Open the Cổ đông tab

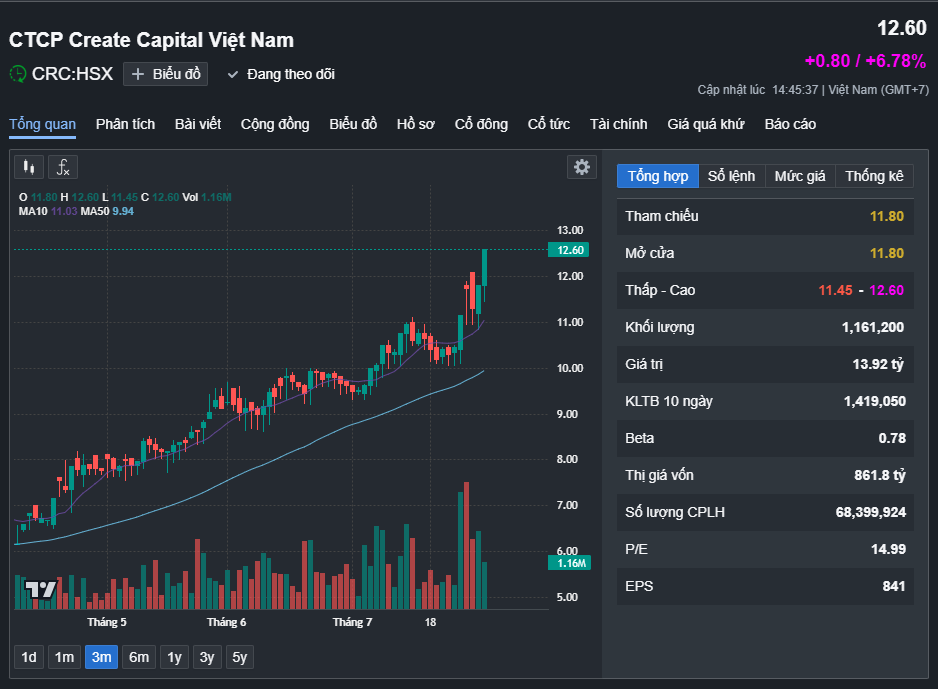click(481, 124)
